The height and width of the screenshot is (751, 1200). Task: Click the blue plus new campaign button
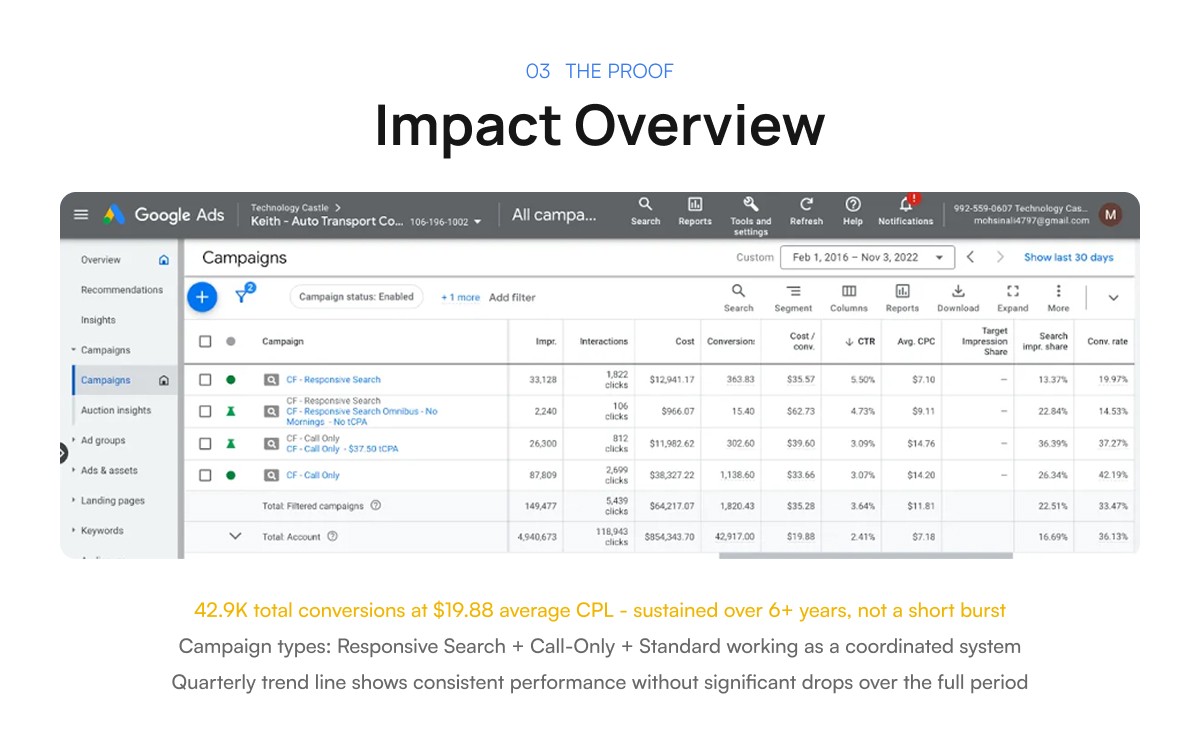202,297
